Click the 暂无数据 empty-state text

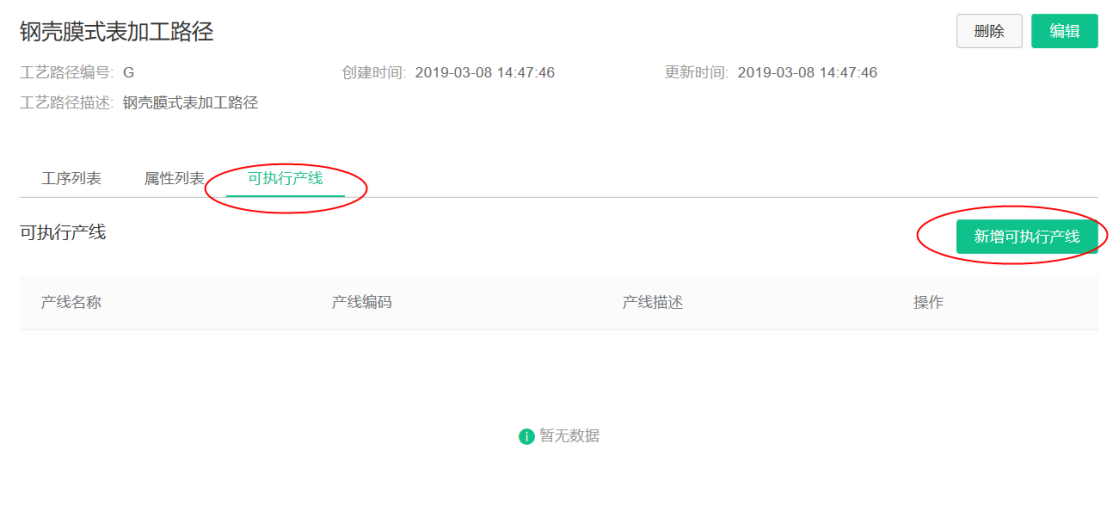(x=569, y=437)
